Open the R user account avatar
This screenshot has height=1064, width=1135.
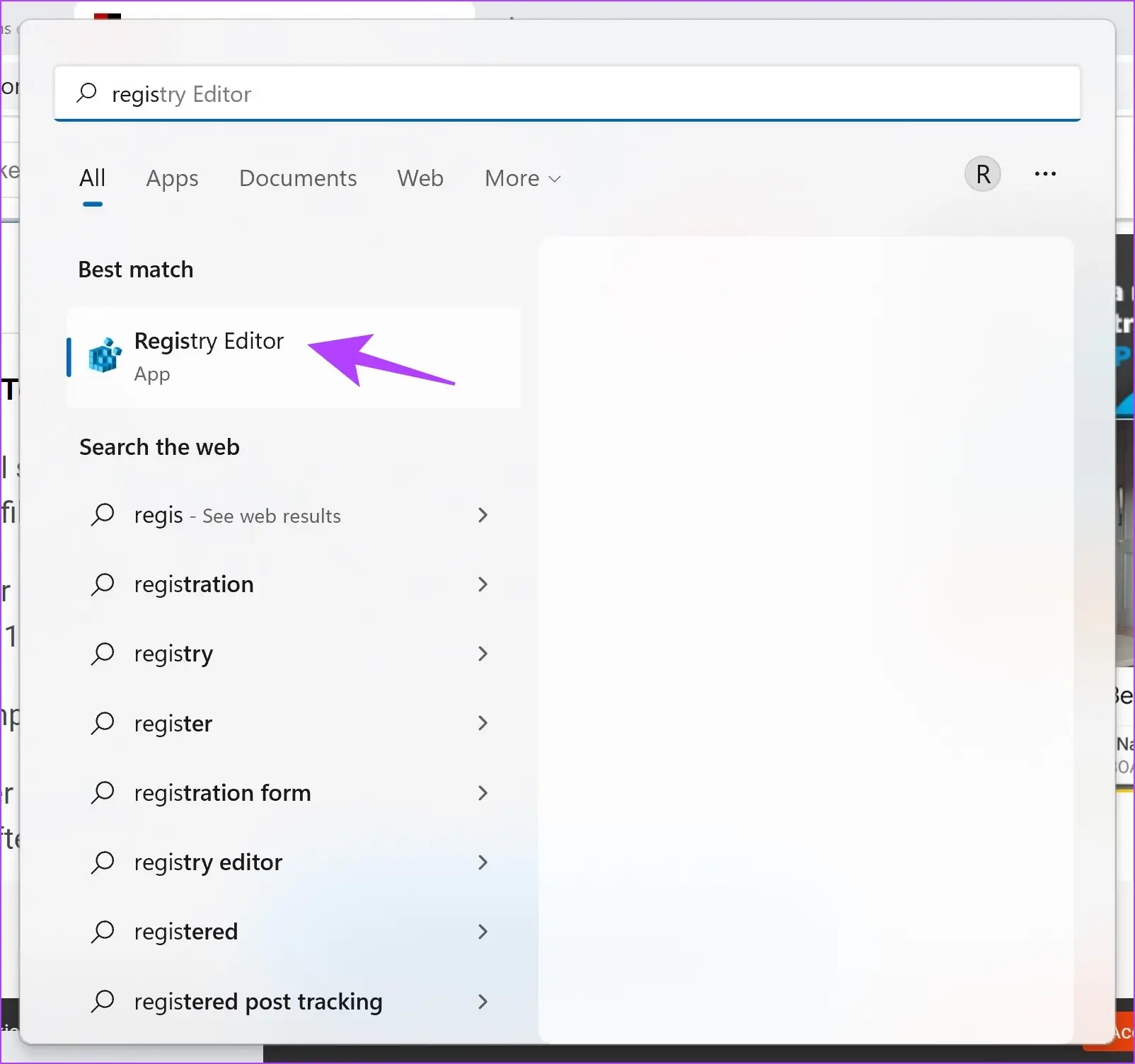coord(983,174)
